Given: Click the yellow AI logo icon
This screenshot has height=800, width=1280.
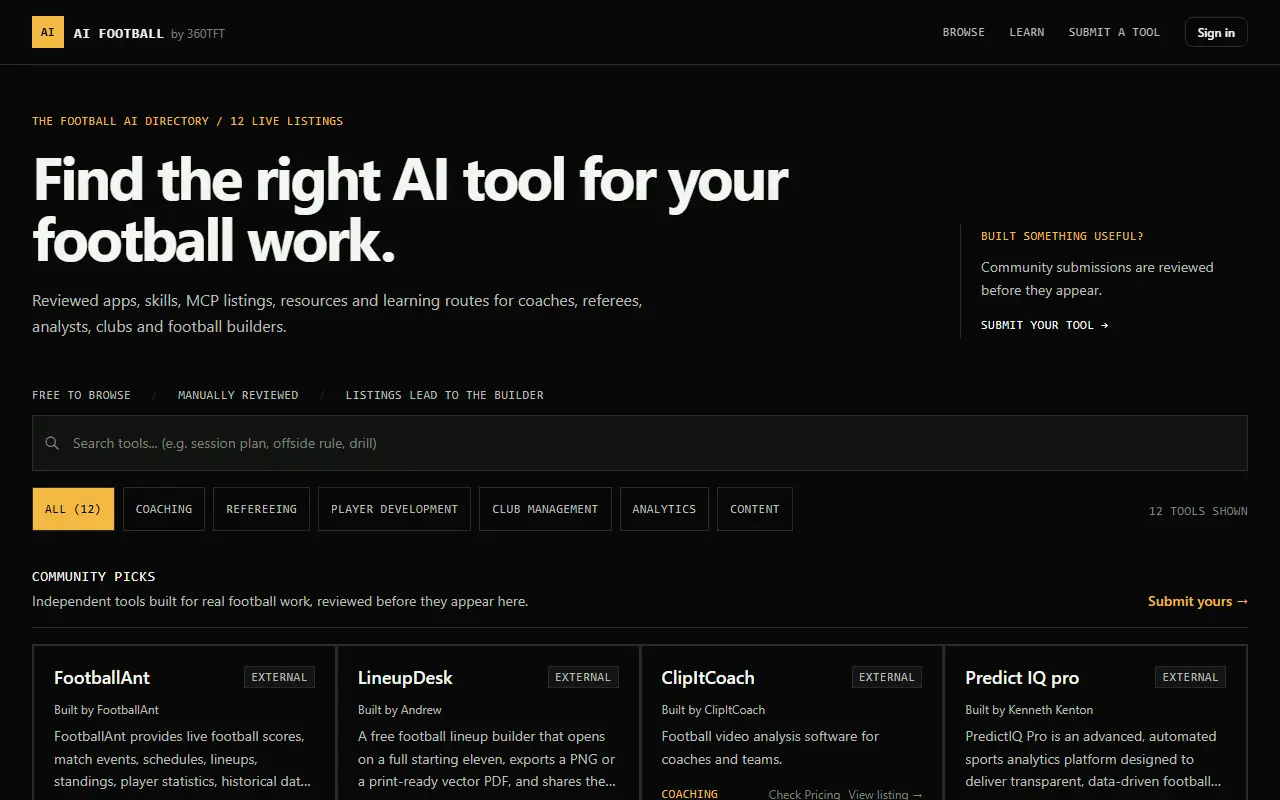Looking at the screenshot, I should (x=48, y=32).
